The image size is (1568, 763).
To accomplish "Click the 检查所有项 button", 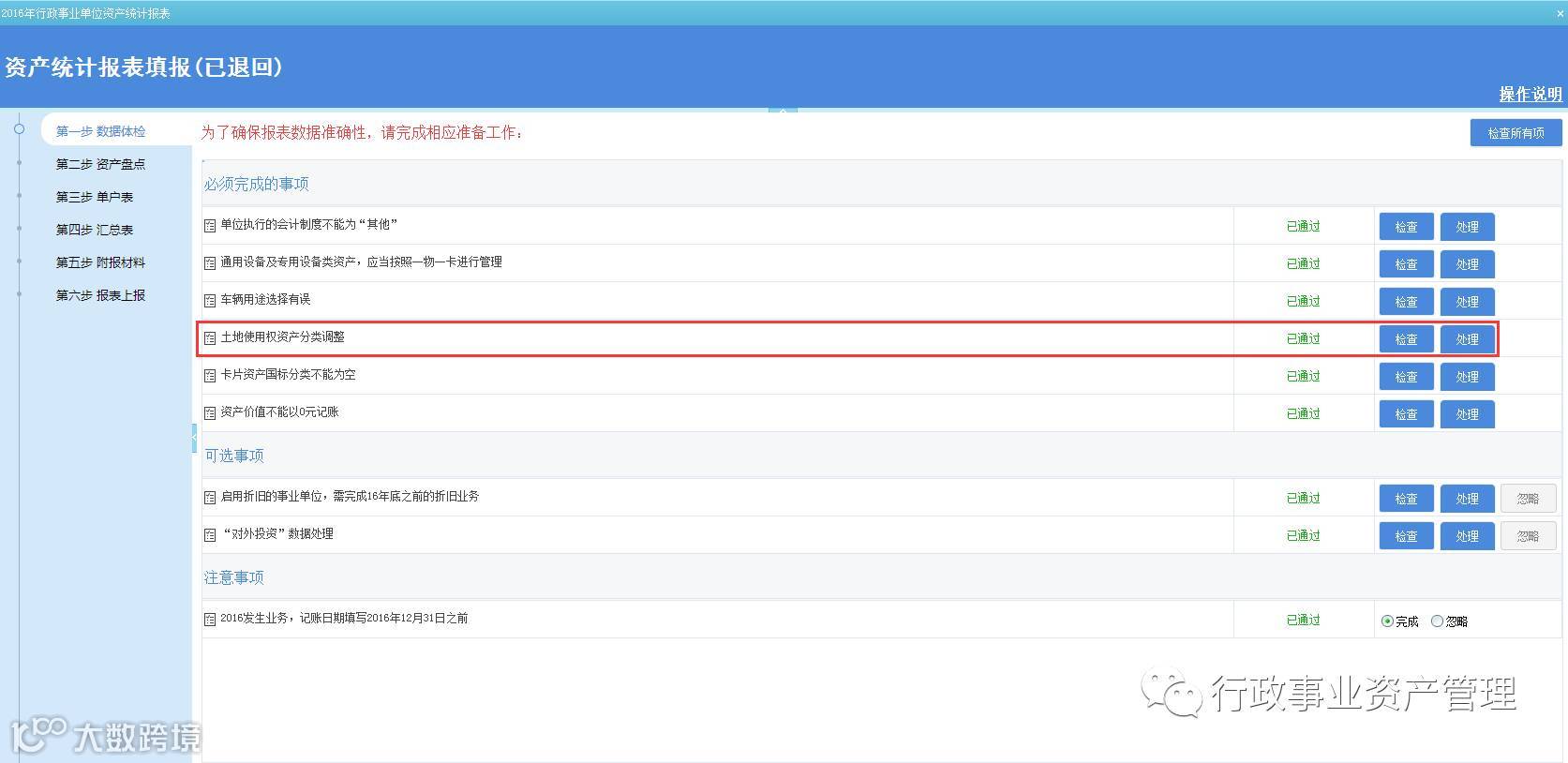I will [1516, 133].
